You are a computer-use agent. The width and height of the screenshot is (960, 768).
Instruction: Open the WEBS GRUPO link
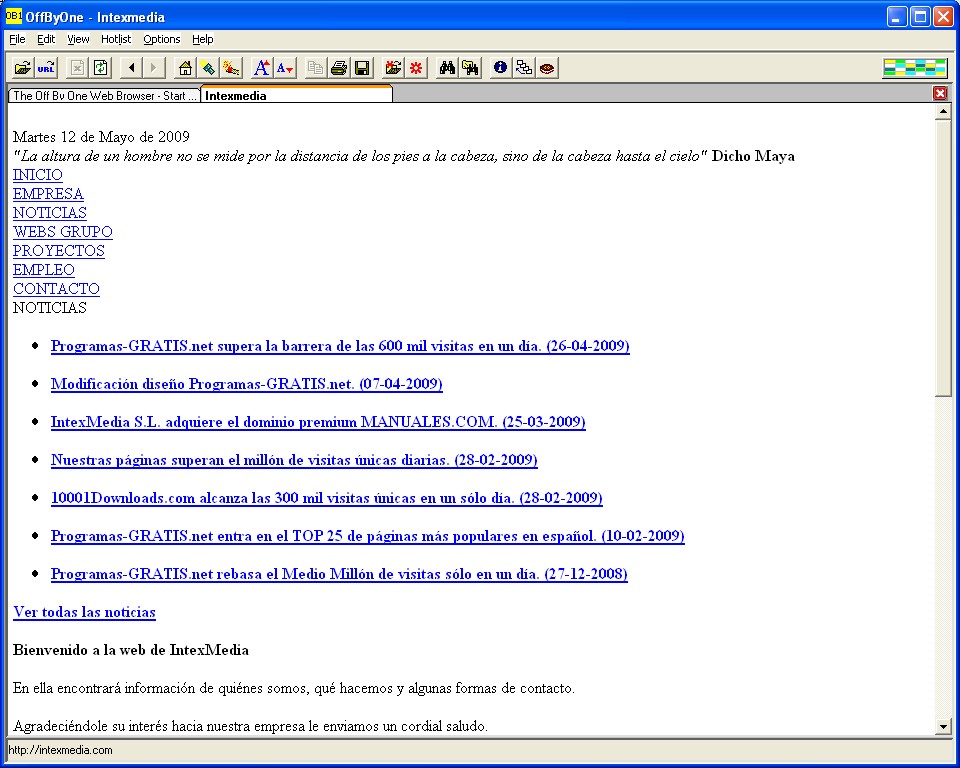(62, 232)
